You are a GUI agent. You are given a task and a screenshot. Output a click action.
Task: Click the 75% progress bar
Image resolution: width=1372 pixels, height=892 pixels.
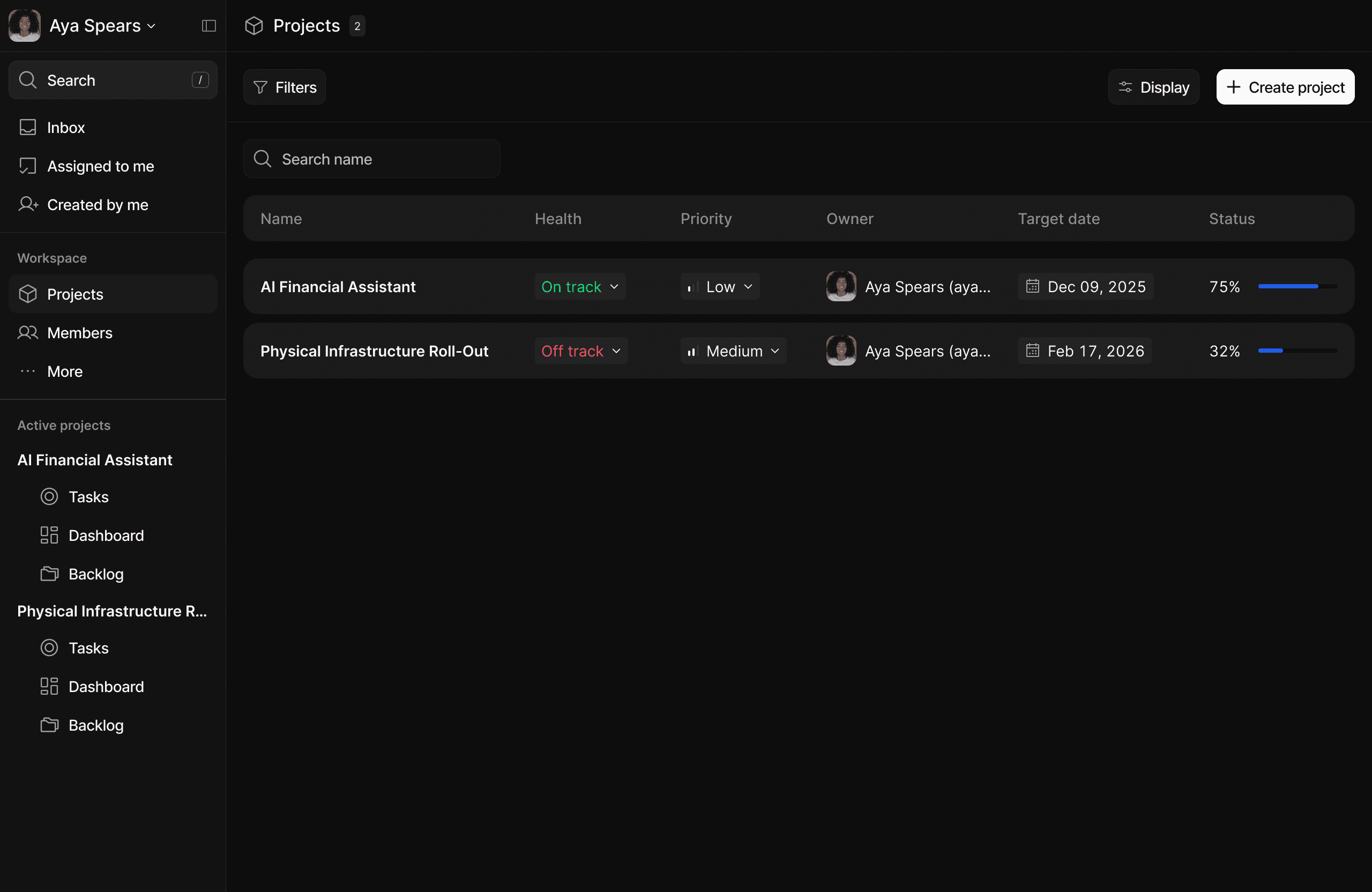pyautogui.click(x=1297, y=287)
